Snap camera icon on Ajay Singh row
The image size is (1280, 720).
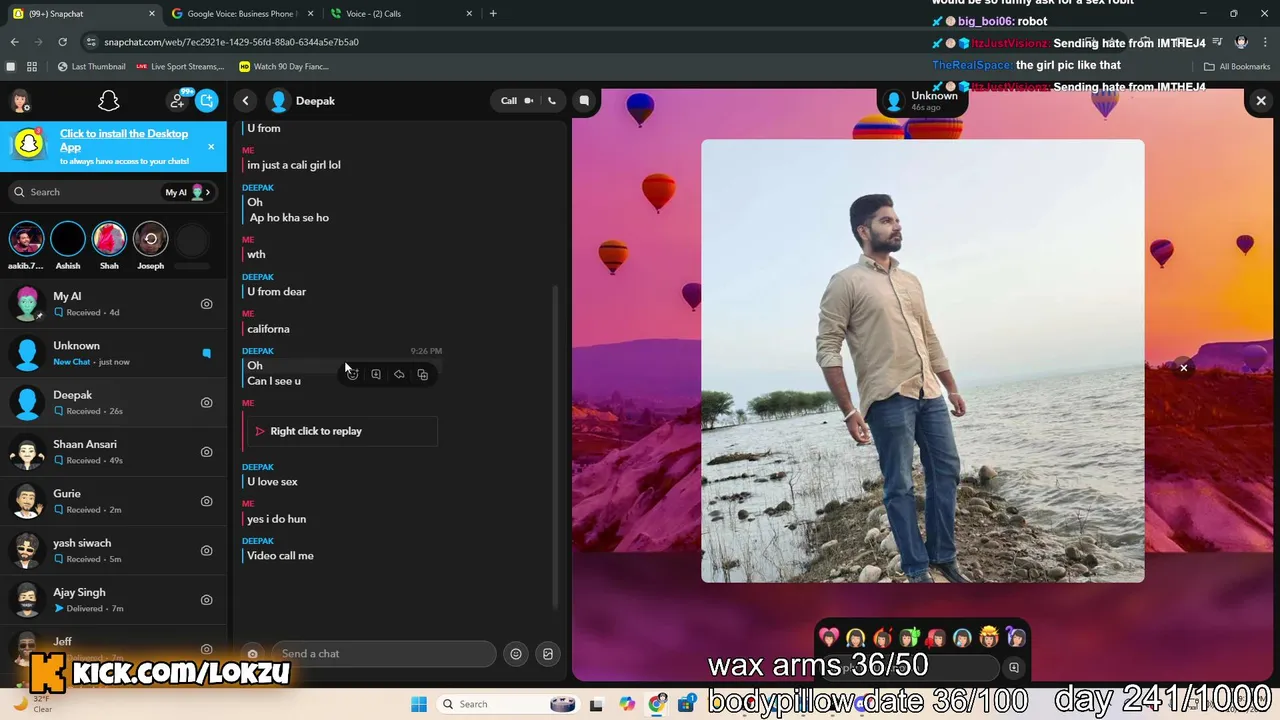(x=207, y=600)
